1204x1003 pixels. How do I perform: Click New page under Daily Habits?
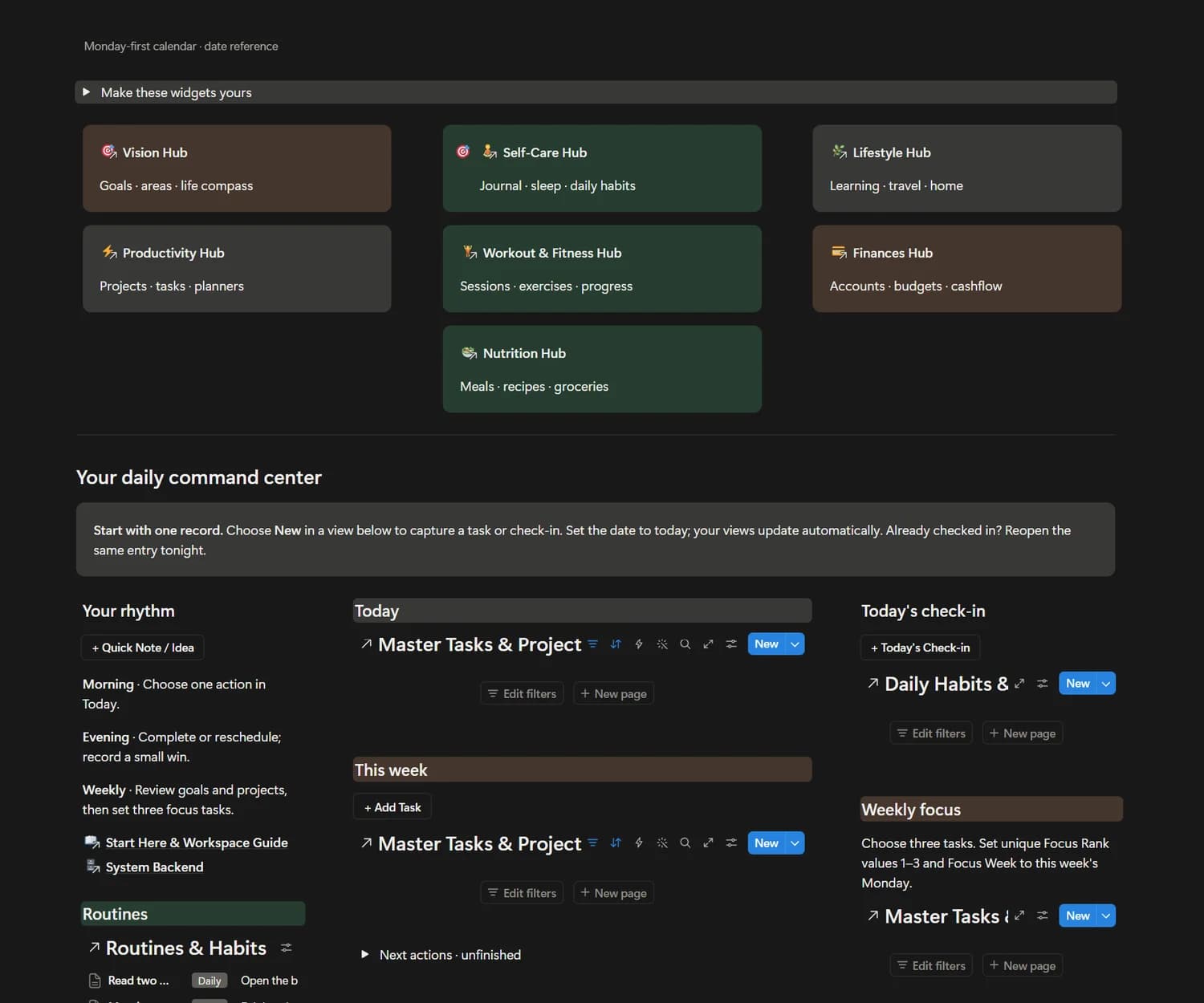pos(1023,733)
